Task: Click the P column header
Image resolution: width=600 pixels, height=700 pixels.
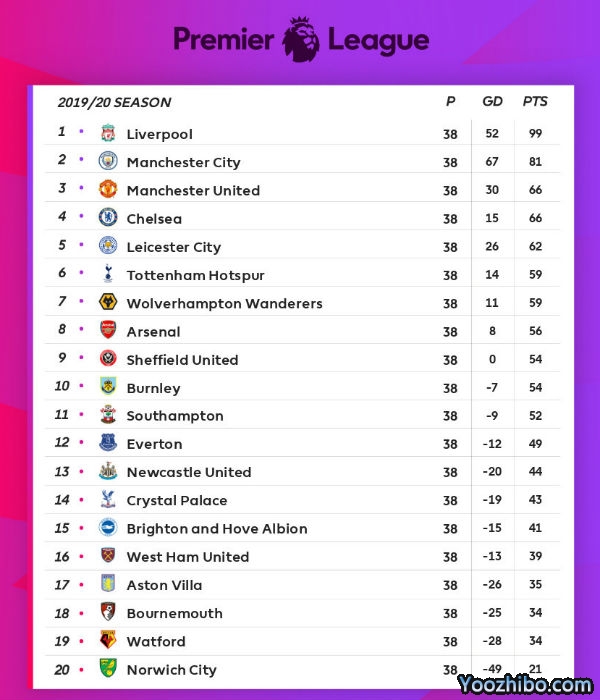Action: (450, 102)
